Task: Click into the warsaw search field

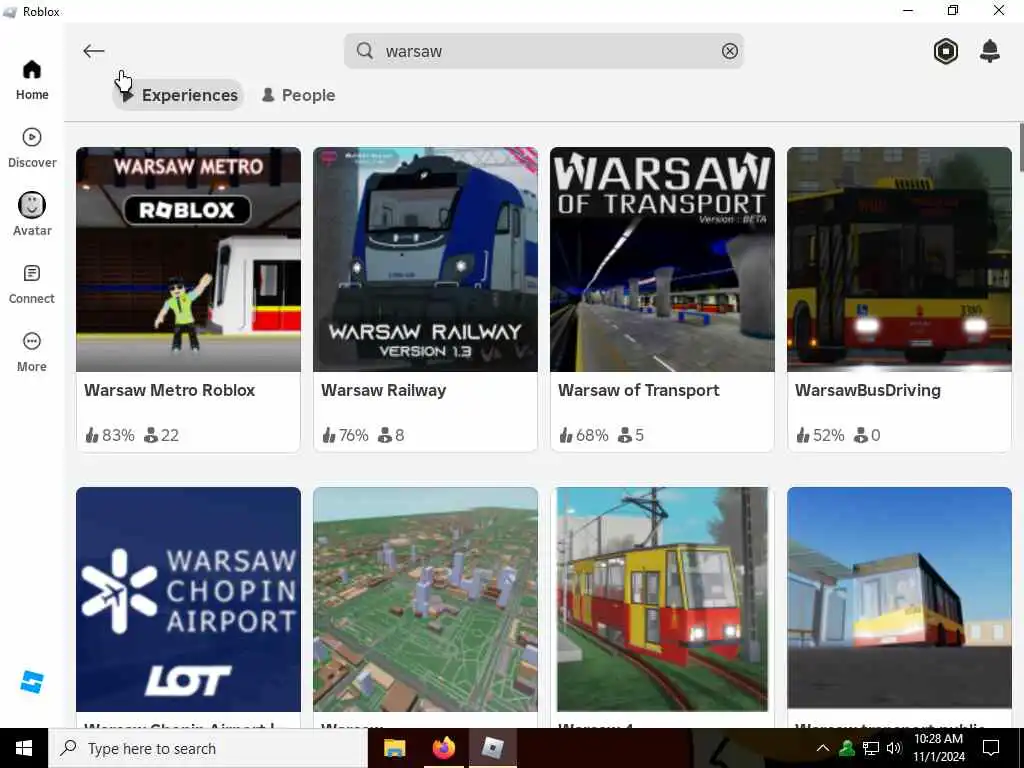Action: (x=544, y=51)
